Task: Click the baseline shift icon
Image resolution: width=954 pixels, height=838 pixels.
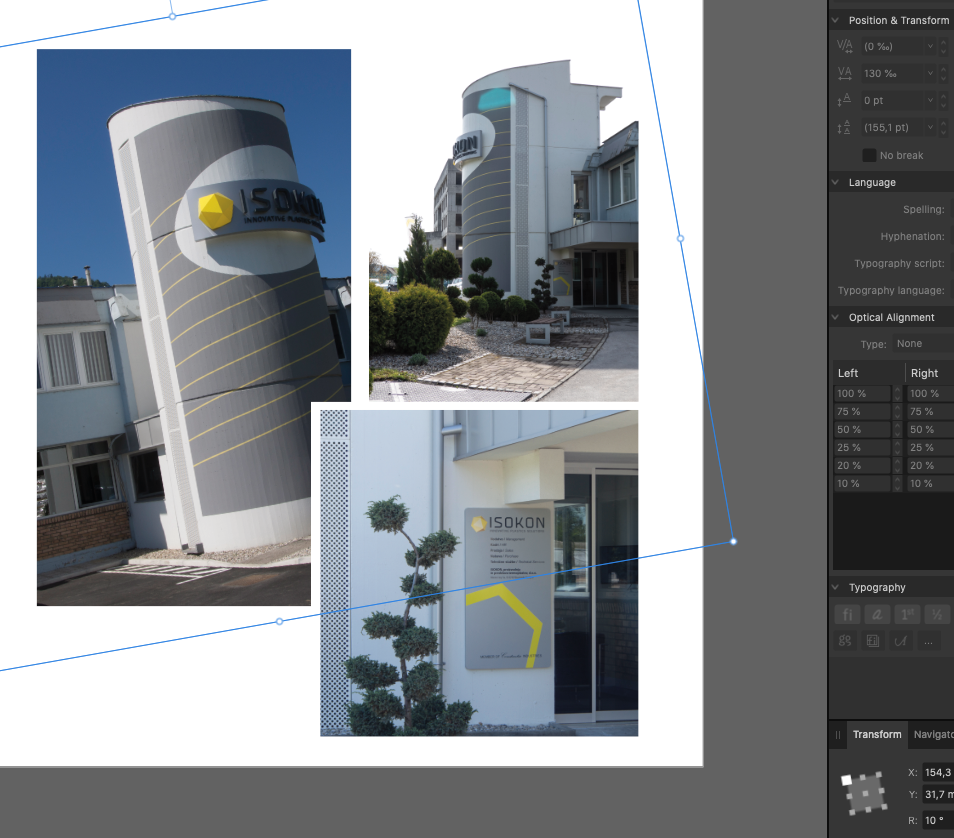Action: pyautogui.click(x=844, y=100)
